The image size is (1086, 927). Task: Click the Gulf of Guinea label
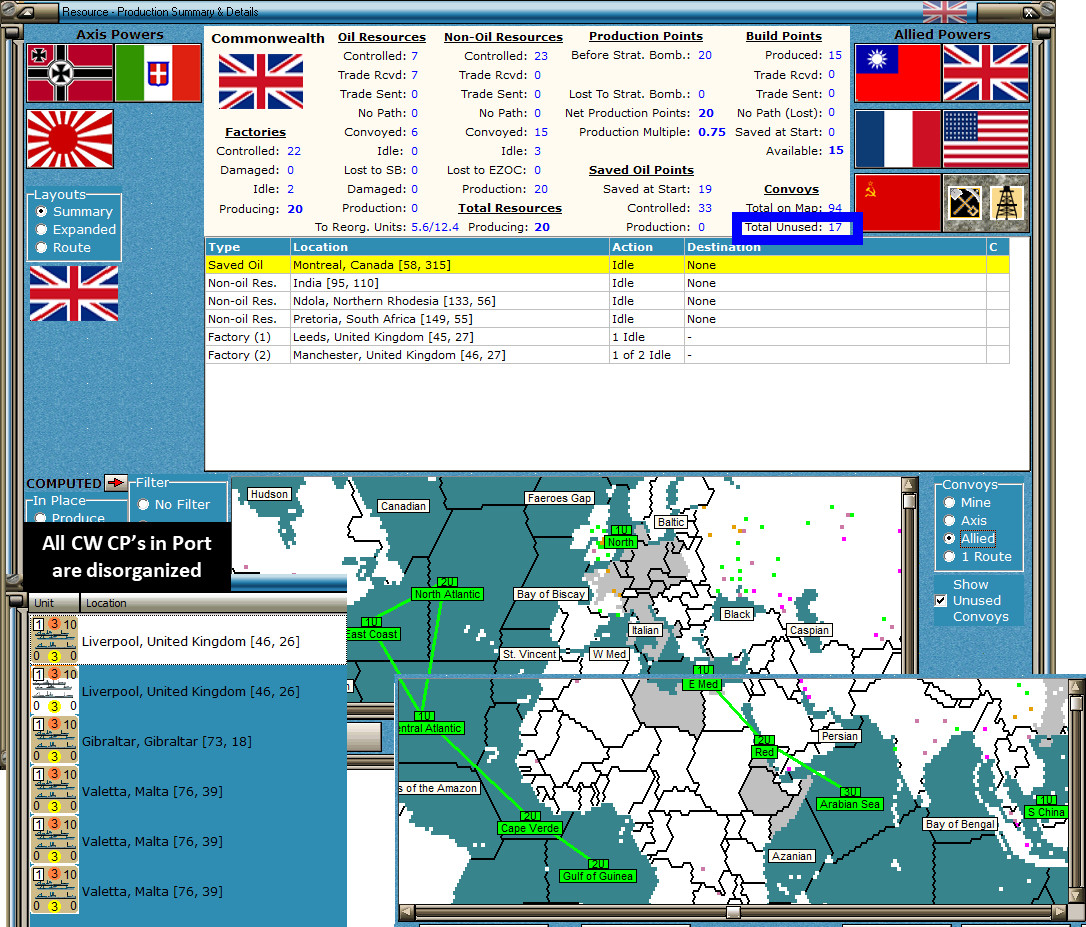pyautogui.click(x=598, y=876)
